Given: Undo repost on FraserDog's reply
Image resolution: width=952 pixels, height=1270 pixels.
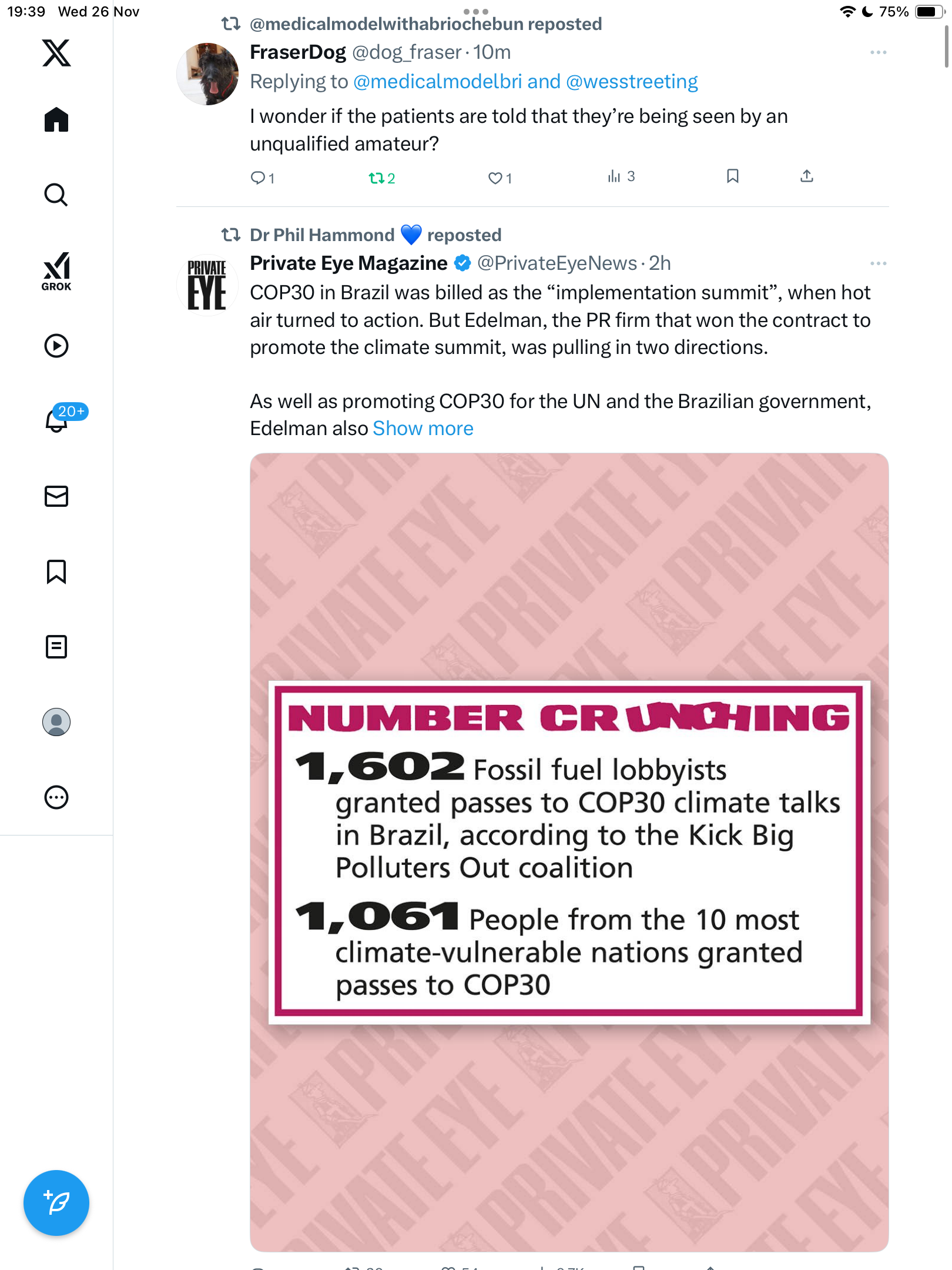Looking at the screenshot, I should [x=376, y=178].
